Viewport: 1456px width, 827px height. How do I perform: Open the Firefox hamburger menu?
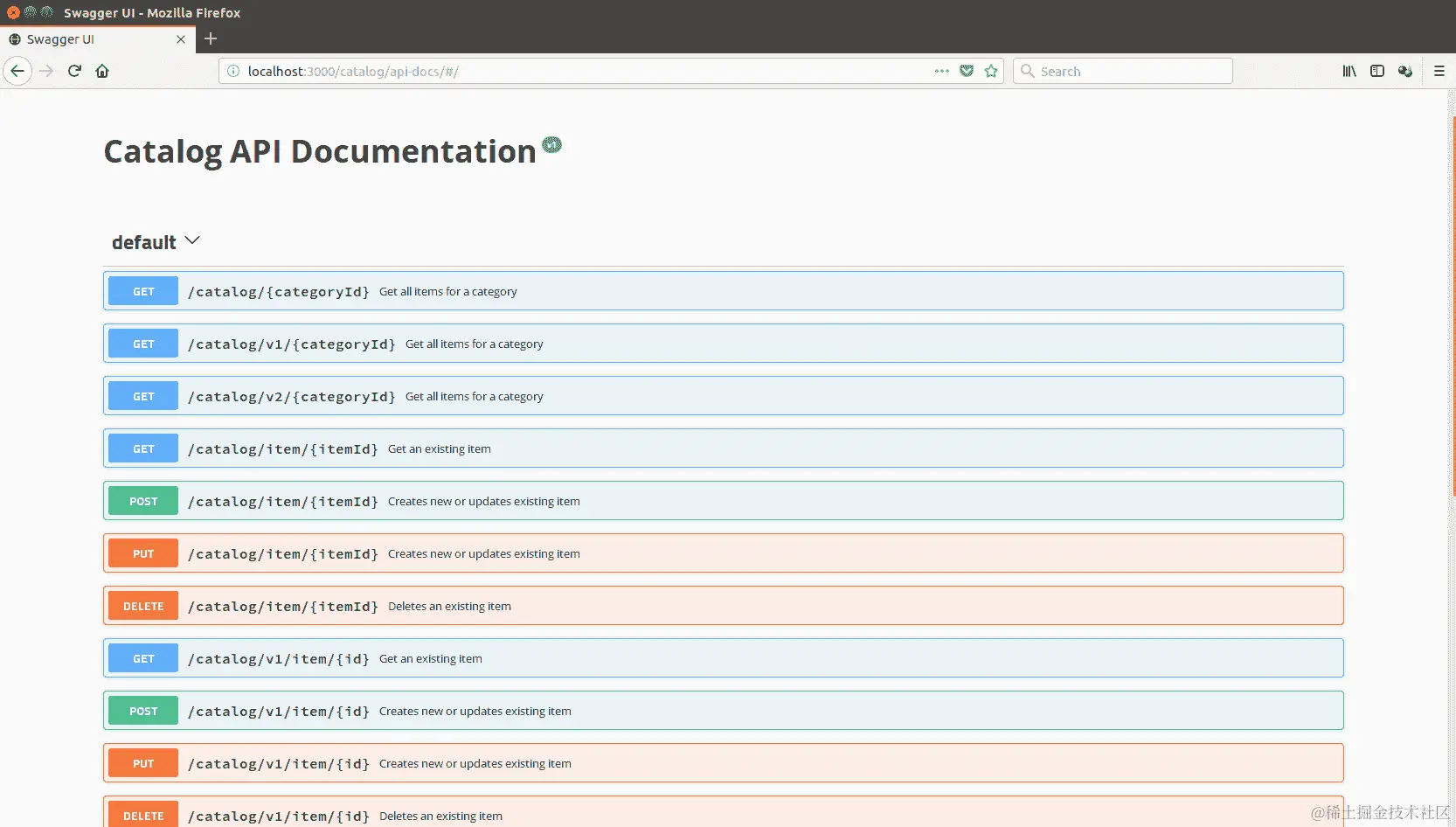[x=1439, y=71]
